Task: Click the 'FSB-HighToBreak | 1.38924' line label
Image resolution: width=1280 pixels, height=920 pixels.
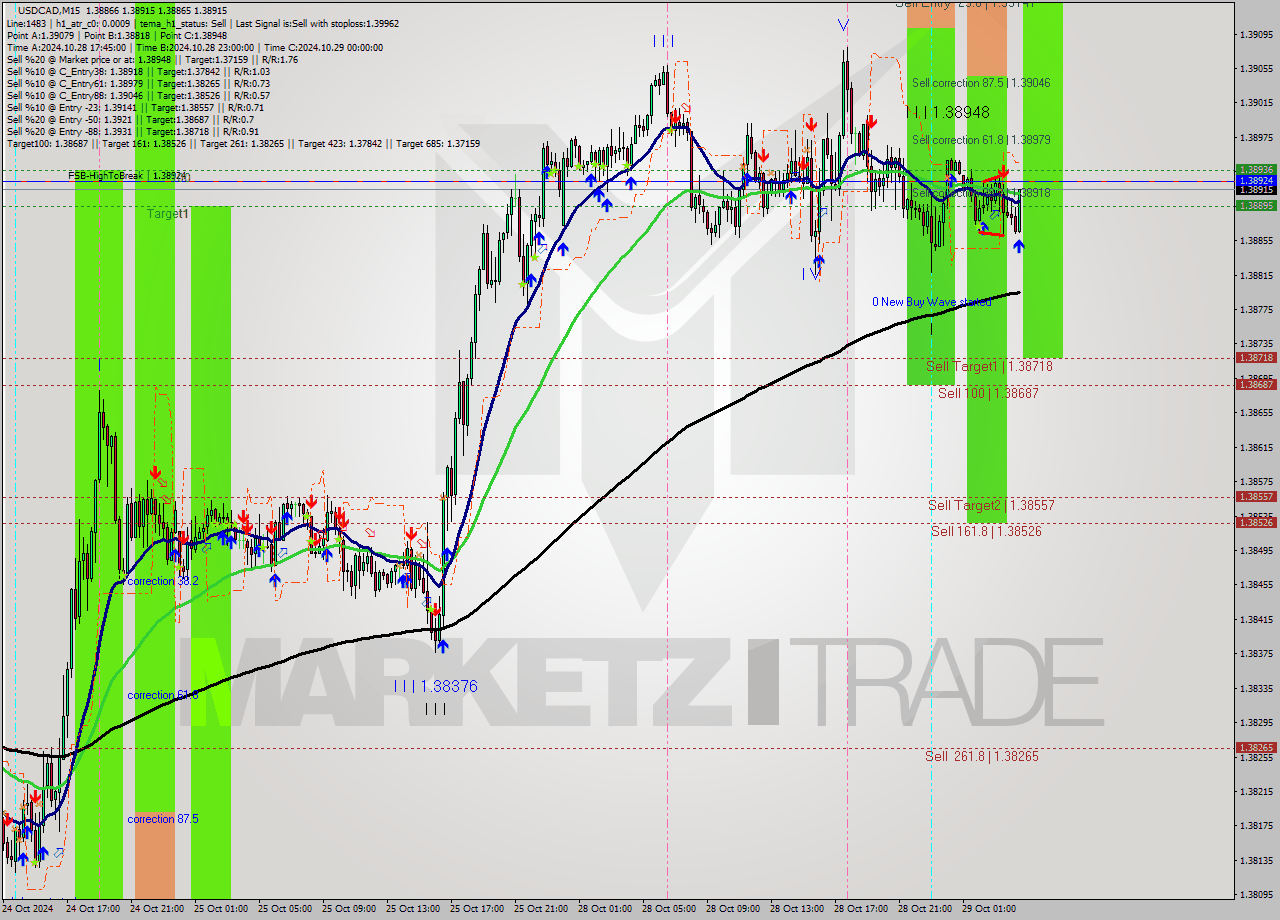Action: pyautogui.click(x=128, y=176)
